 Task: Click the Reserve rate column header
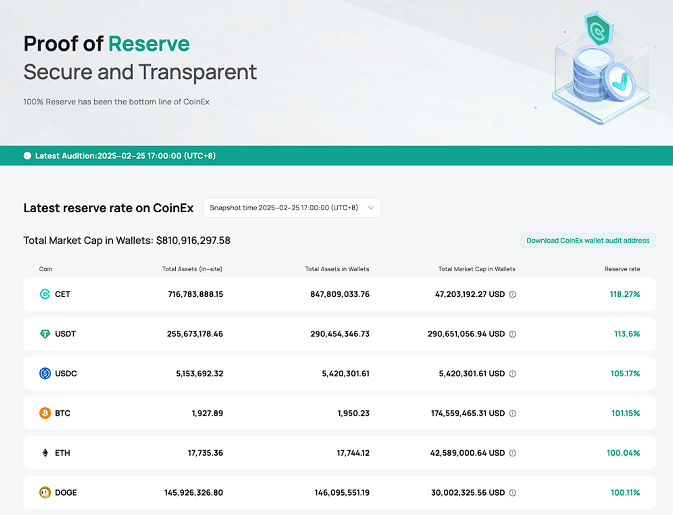[x=622, y=269]
